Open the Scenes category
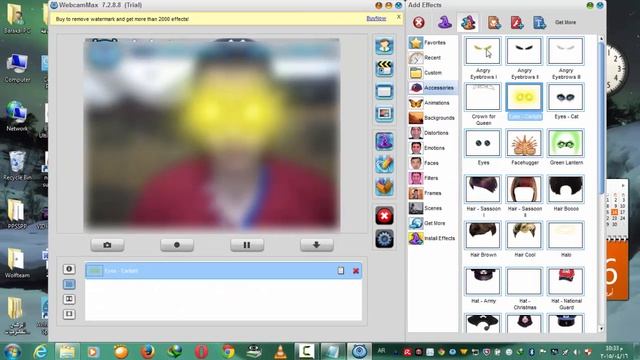Screen dimensions: 640x360 coord(433,208)
